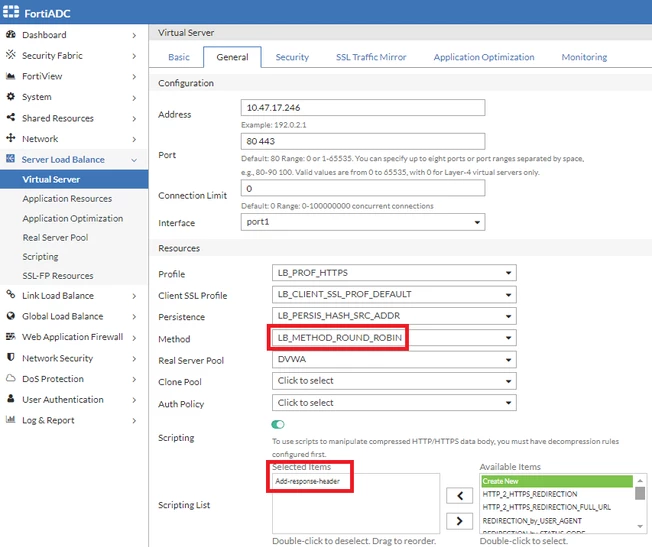Viewport: 652px width, 547px height.
Task: Select HTTP_2_HTTPS_REDIRECTION_FULL_URL script
Action: point(546,507)
